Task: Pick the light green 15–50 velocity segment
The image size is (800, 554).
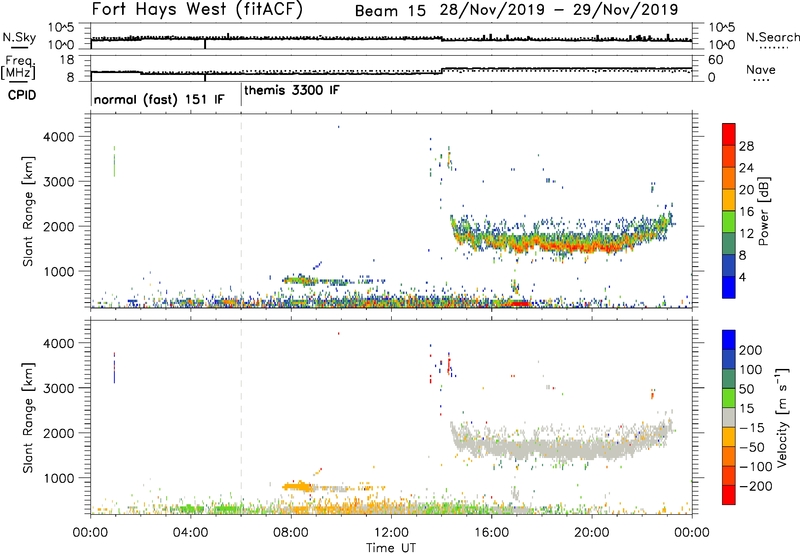Action: (x=729, y=398)
